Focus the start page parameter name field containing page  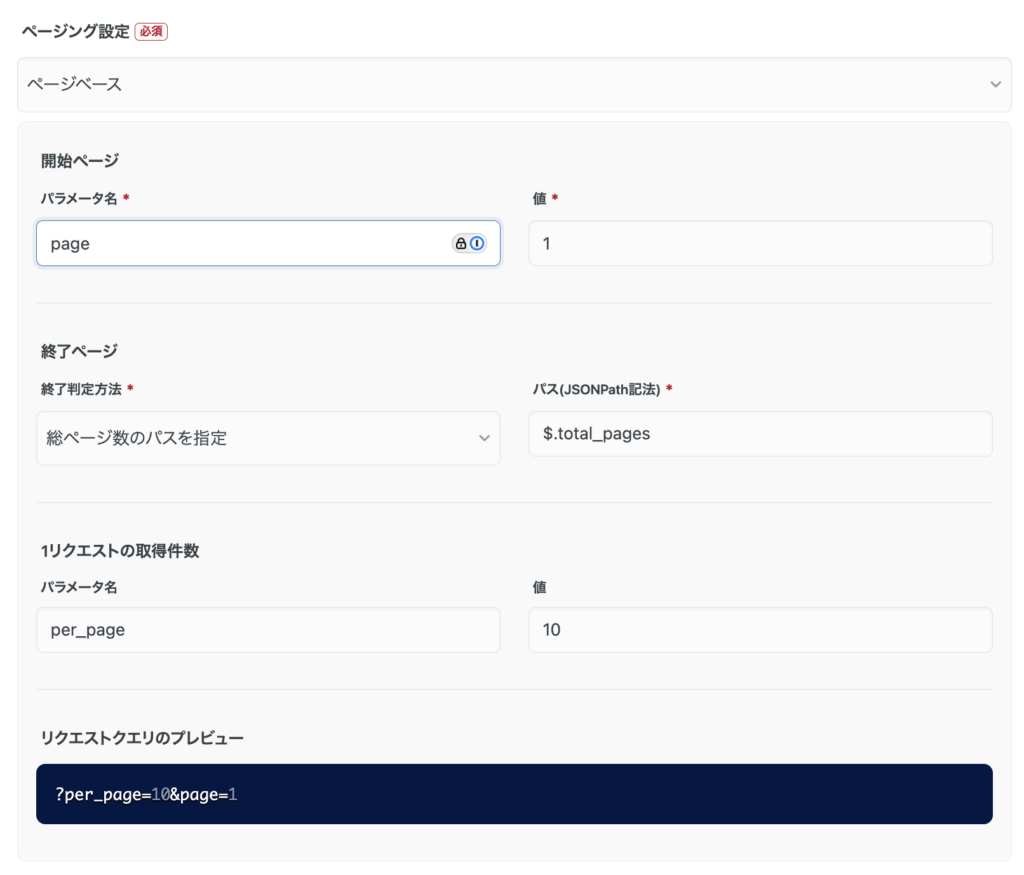(x=240, y=243)
